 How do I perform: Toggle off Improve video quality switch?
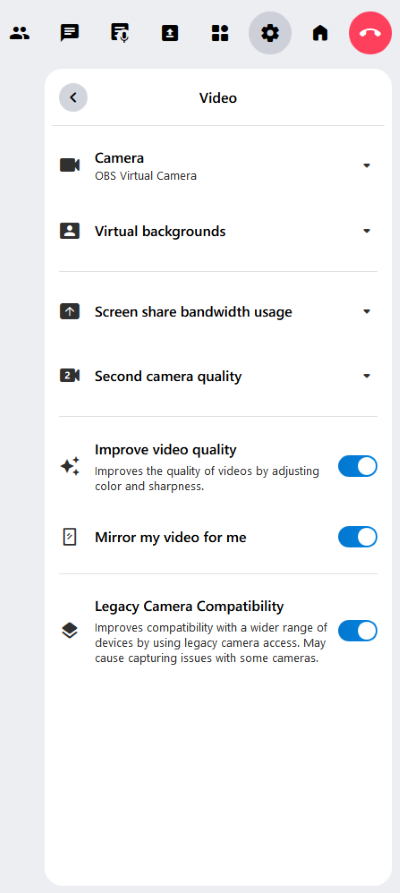tap(358, 466)
